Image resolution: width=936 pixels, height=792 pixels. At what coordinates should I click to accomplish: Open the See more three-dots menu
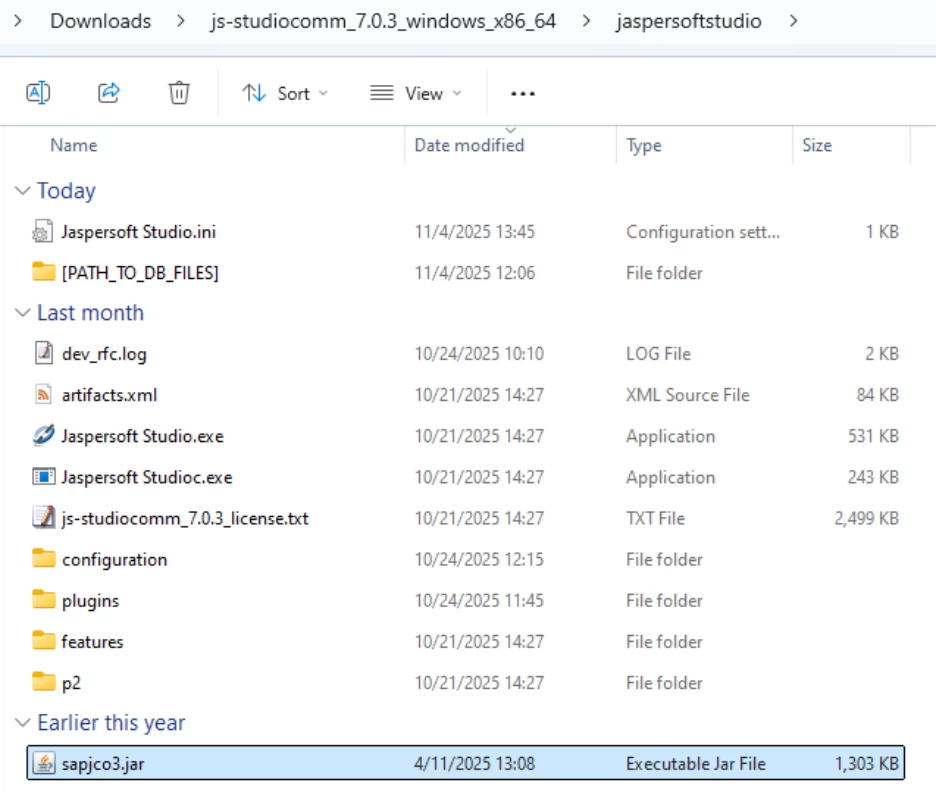click(523, 94)
